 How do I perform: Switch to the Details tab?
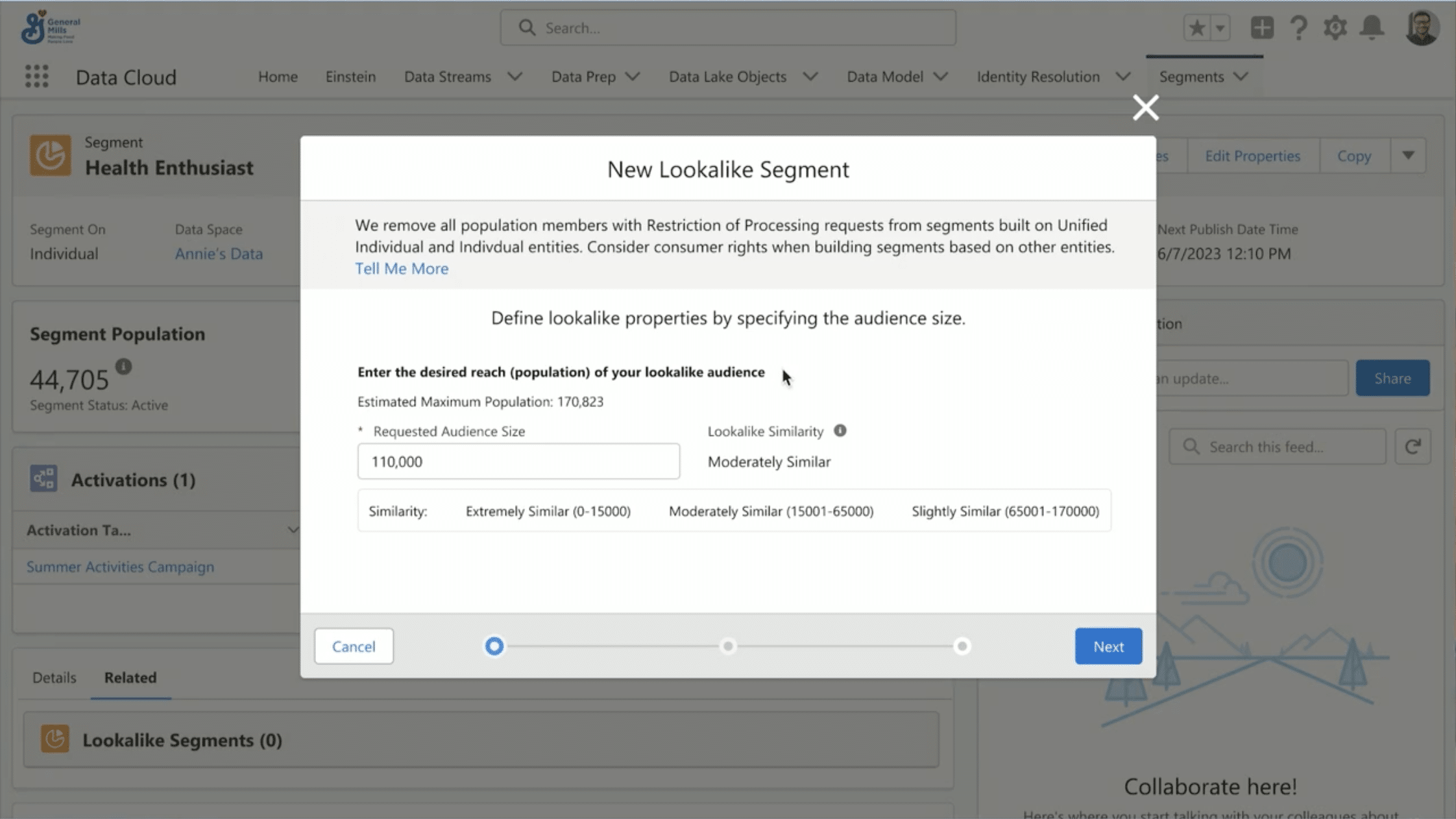(x=55, y=678)
